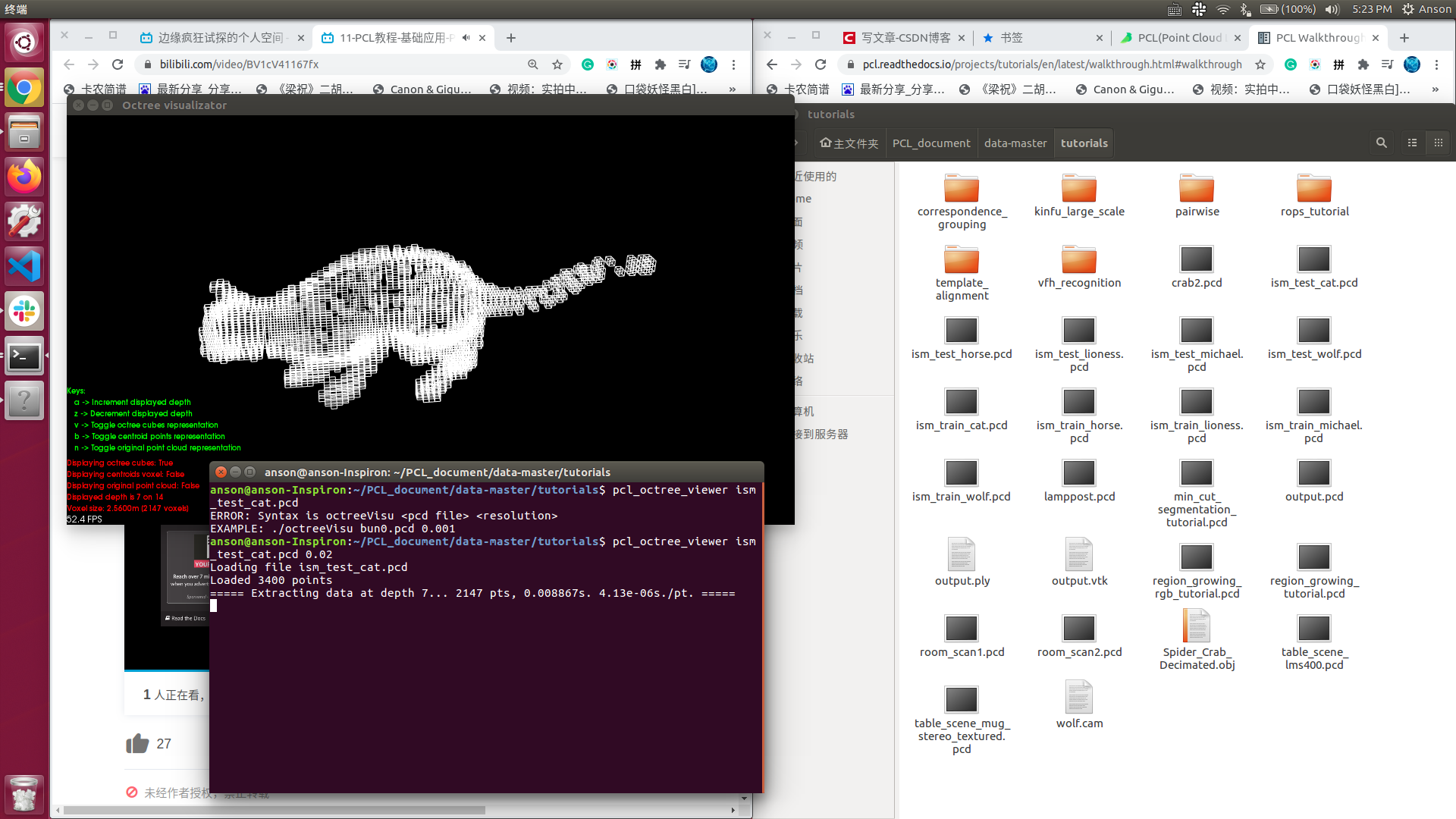Reload the pcl.readthedocs.io page
1456x819 pixels.
tap(821, 64)
